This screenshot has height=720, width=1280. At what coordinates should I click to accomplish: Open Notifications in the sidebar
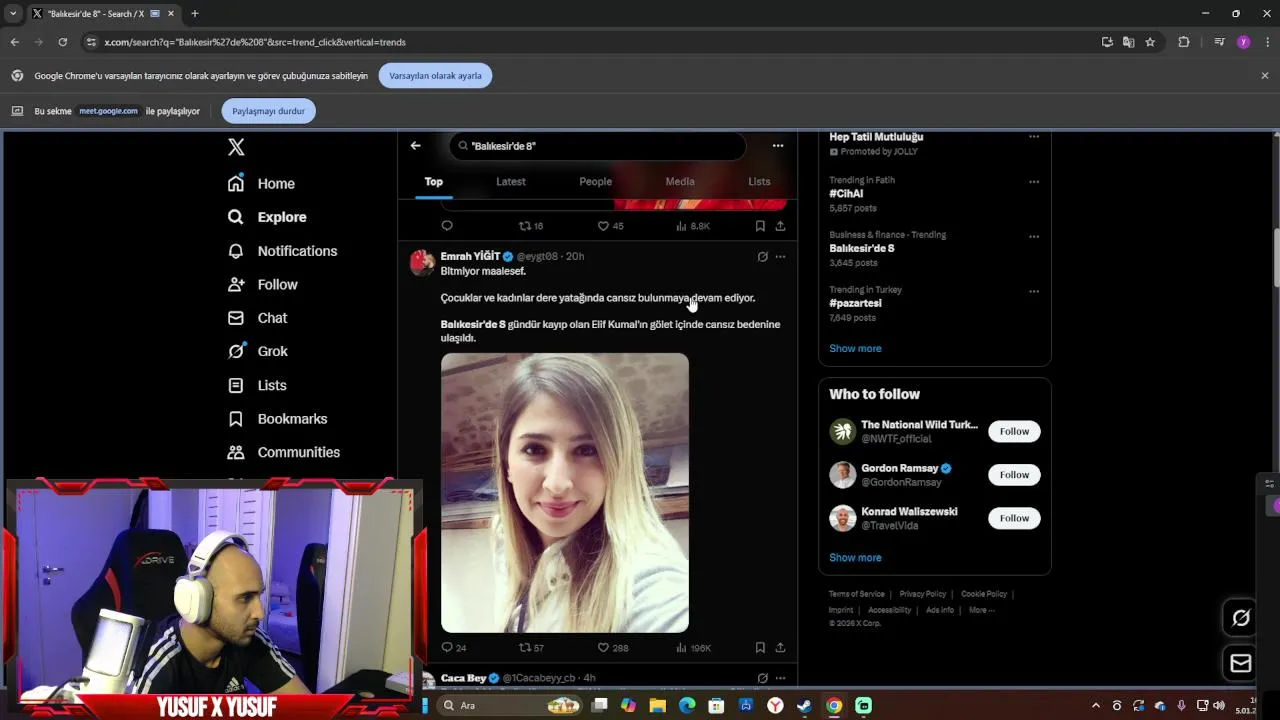click(282, 251)
